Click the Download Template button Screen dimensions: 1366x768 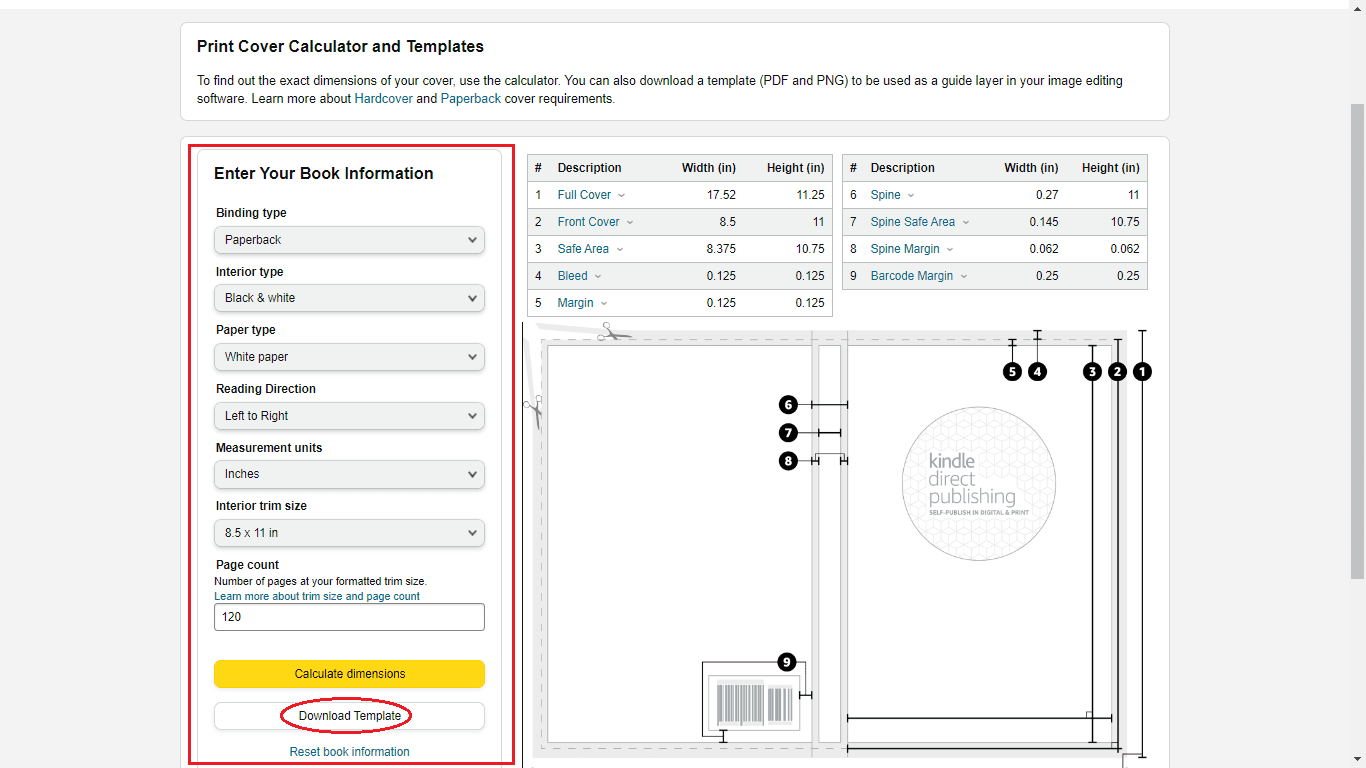[349, 716]
